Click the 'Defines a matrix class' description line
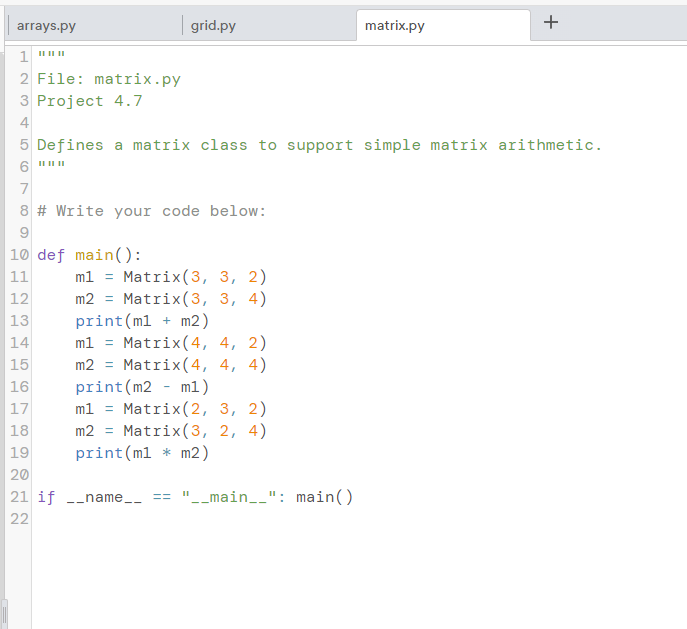687x629 pixels. pos(319,145)
